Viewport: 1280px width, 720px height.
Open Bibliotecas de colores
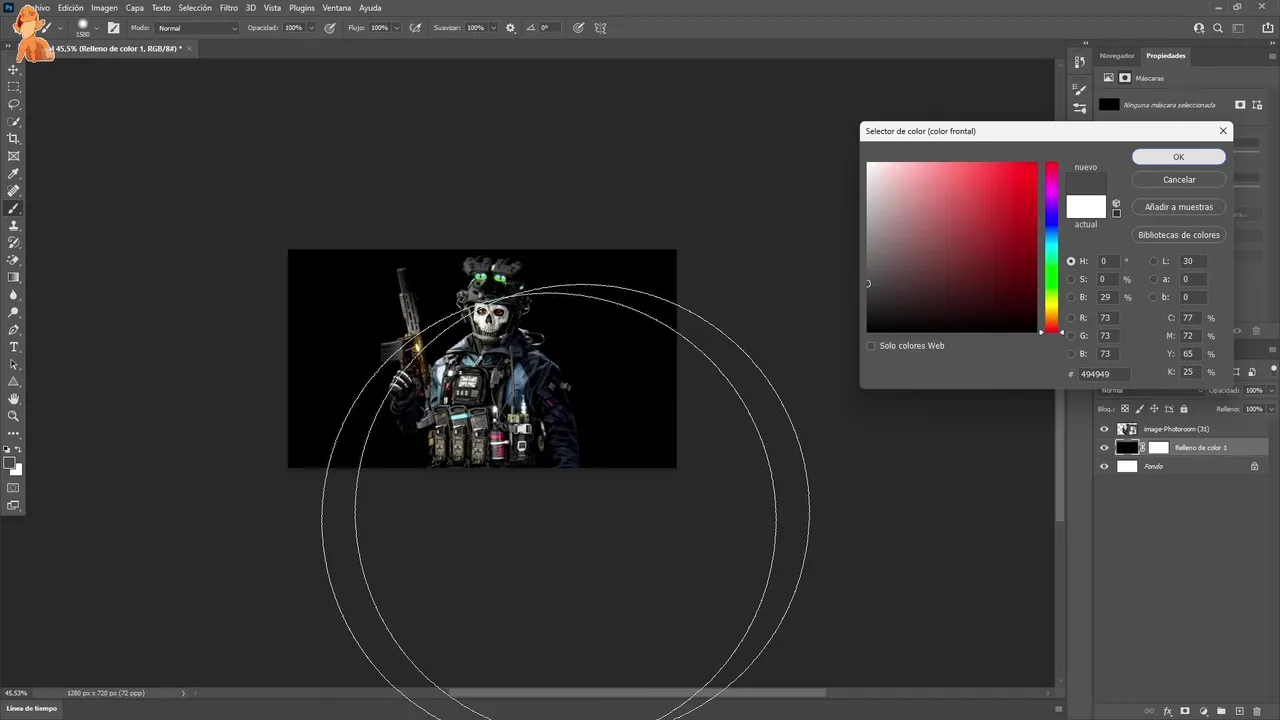tap(1179, 235)
